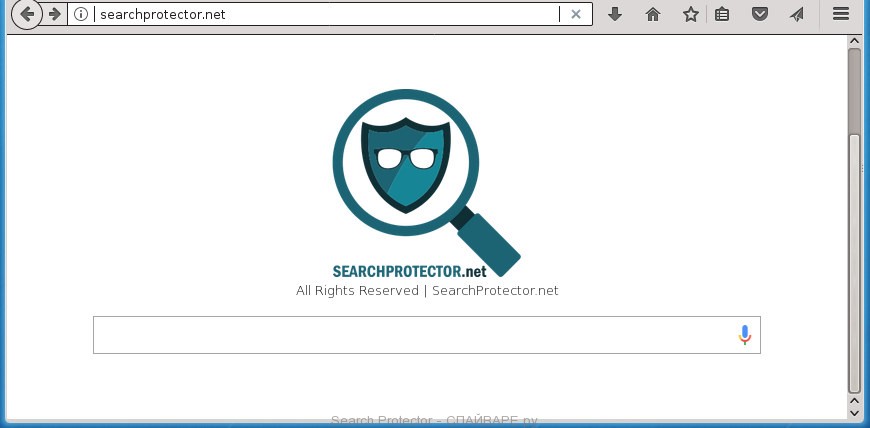This screenshot has width=870, height=428.
Task: Click the scrollbar down arrow
Action: point(854,412)
